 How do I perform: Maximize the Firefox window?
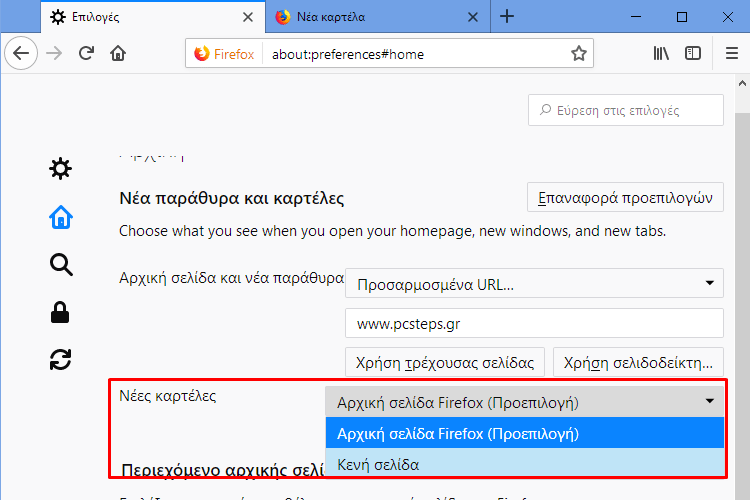coord(682,17)
